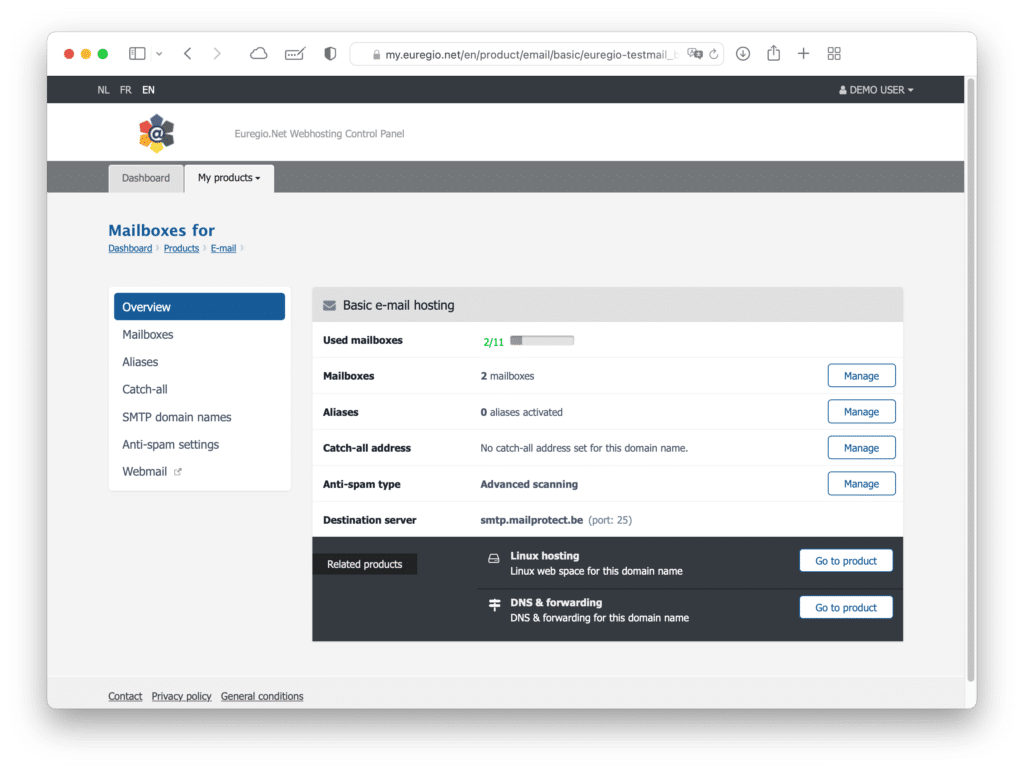Open the browser Share icon
Screen dimensions: 1024x771
point(773,53)
